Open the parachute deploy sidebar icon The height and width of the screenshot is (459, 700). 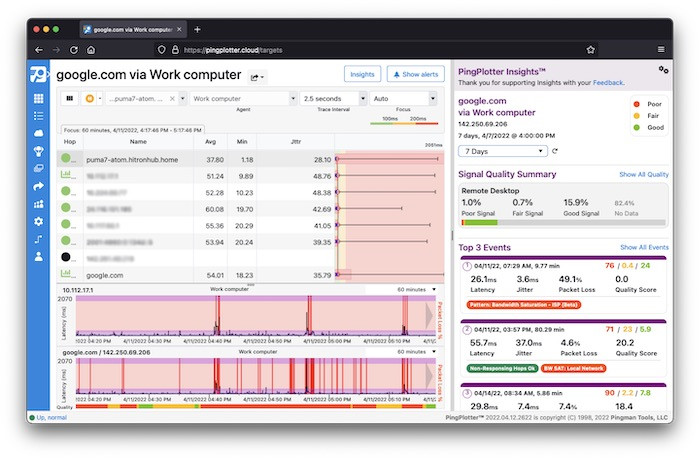(39, 151)
